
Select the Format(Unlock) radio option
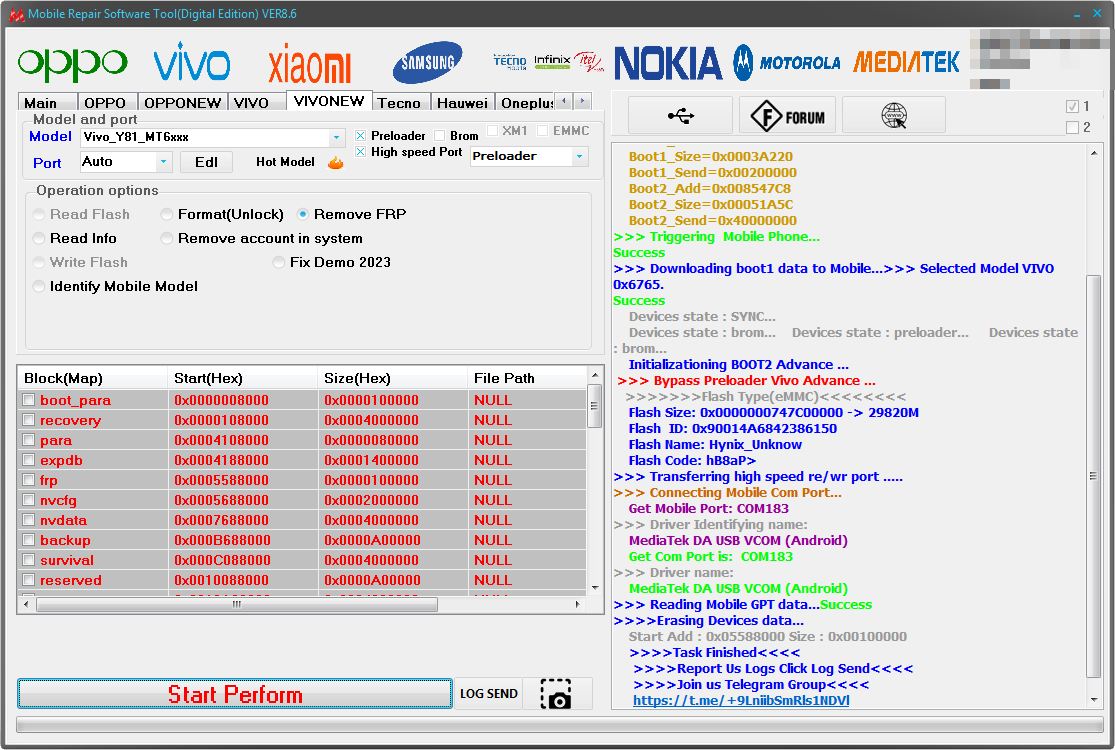(166, 215)
